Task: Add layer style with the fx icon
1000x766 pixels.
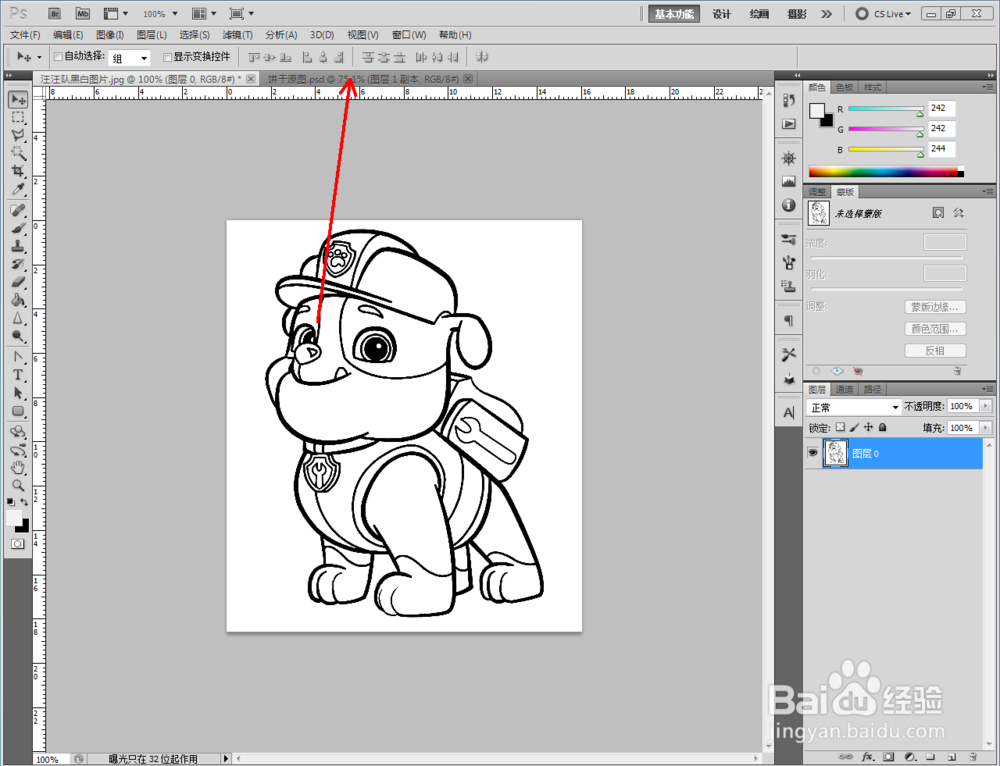Action: [x=867, y=756]
